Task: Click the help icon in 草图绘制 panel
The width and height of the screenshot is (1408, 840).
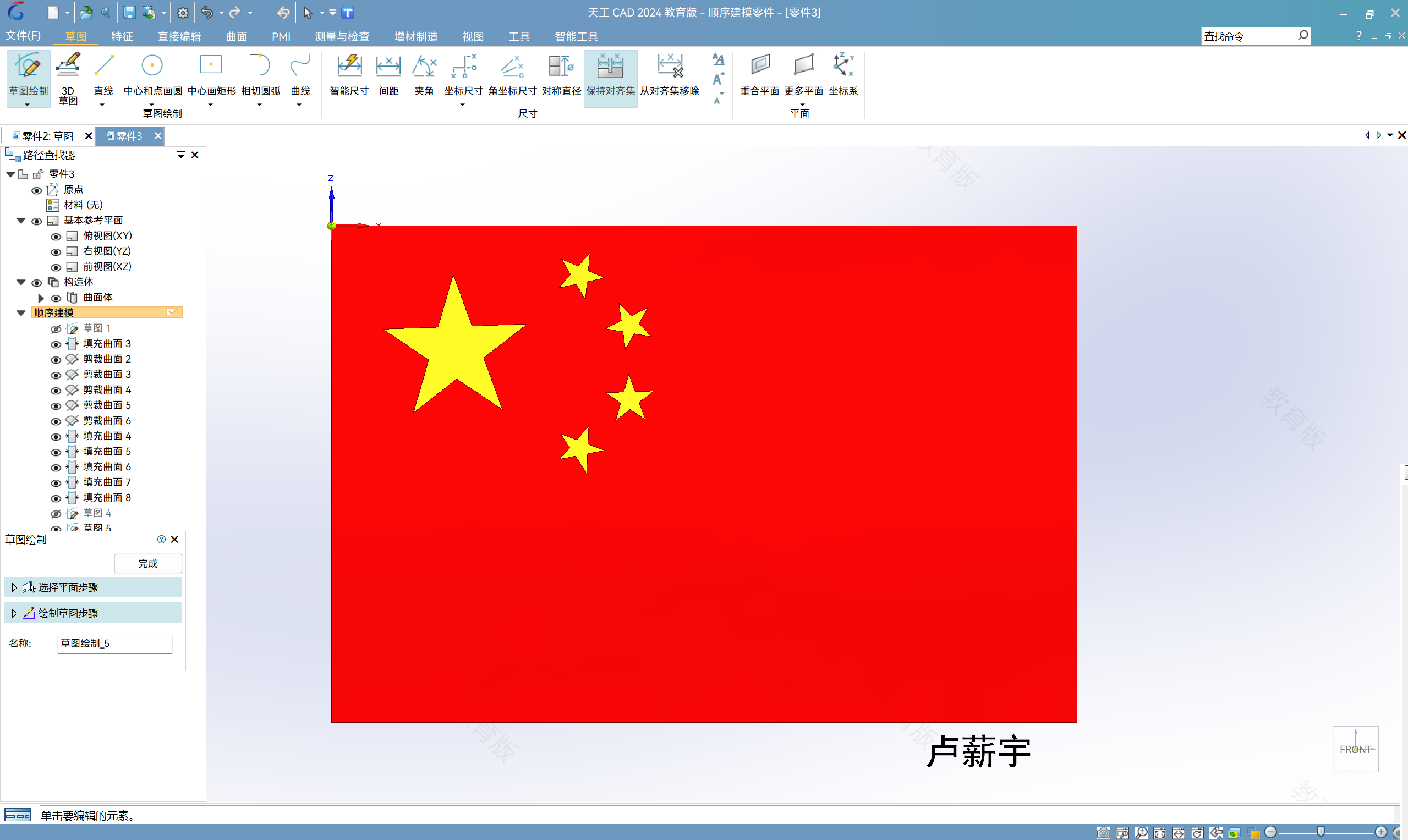Action: 161,540
